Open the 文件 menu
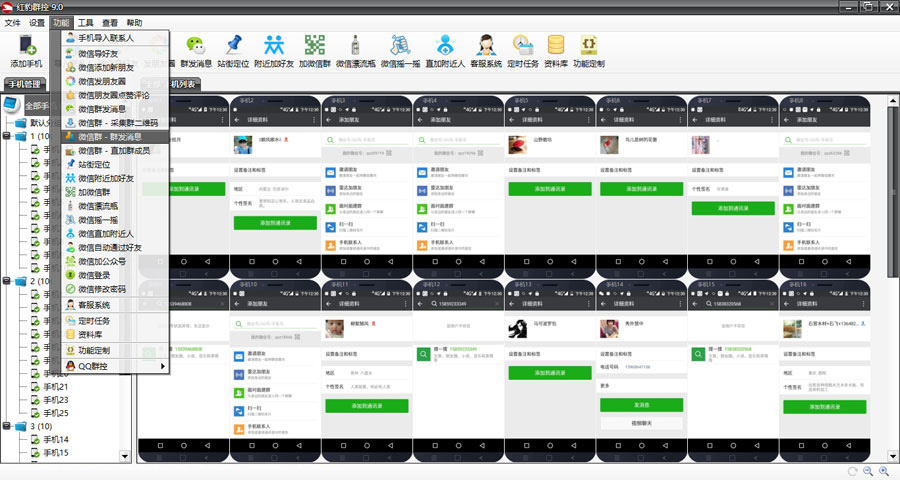This screenshot has width=900, height=480. click(12, 23)
